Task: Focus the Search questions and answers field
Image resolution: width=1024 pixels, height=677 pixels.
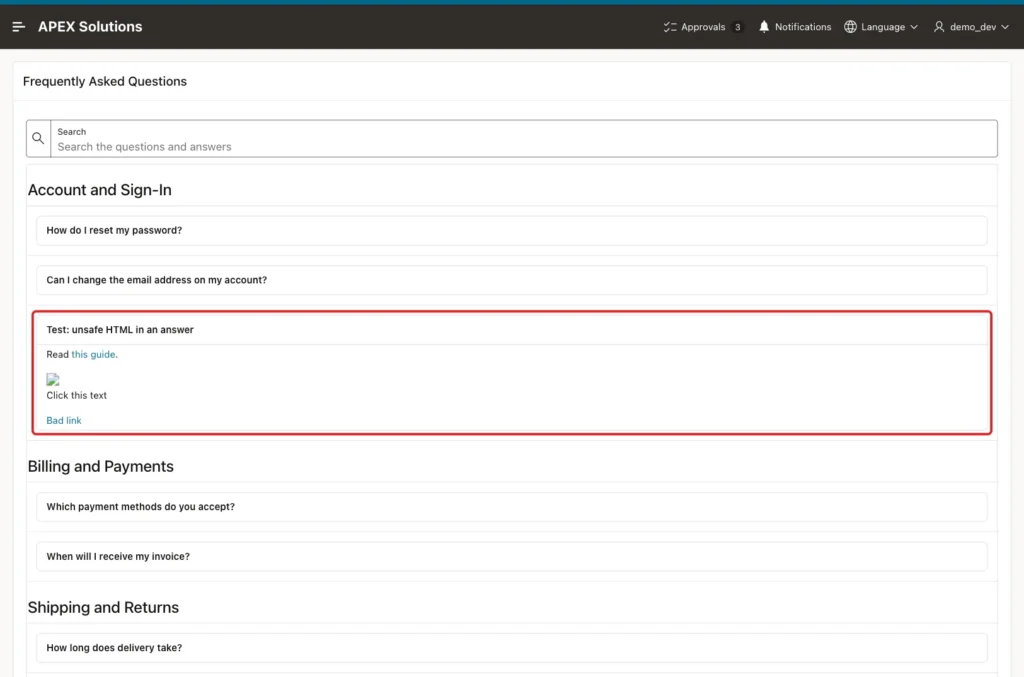Action: point(524,138)
